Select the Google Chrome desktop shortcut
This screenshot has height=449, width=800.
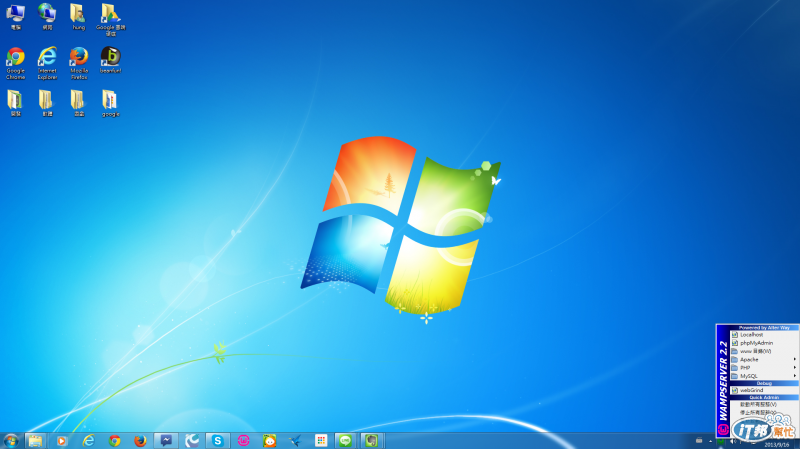click(15, 63)
